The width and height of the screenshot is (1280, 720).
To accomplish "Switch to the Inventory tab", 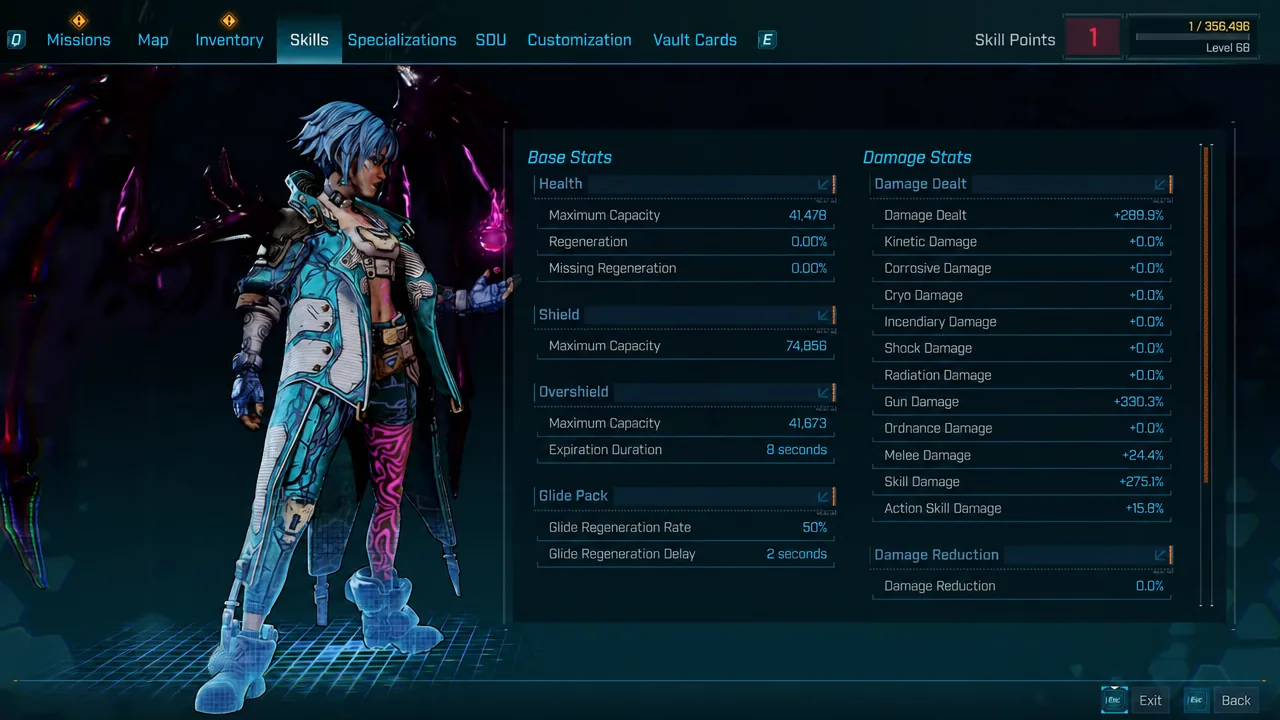I will pos(229,40).
